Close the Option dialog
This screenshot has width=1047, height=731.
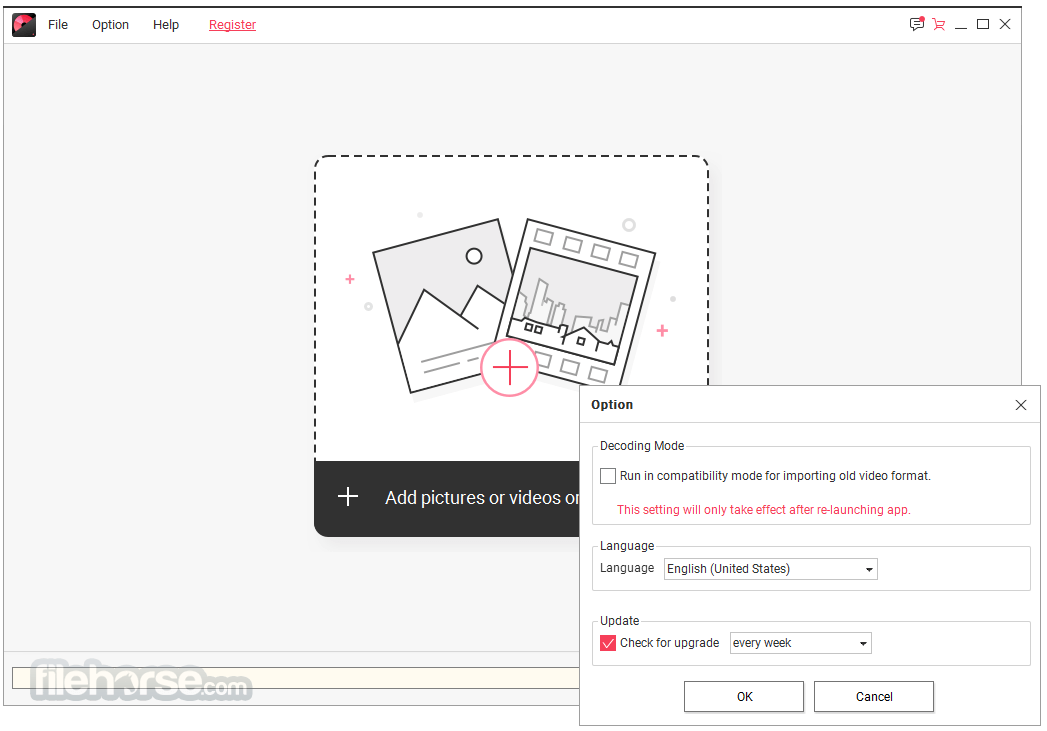click(x=1020, y=405)
